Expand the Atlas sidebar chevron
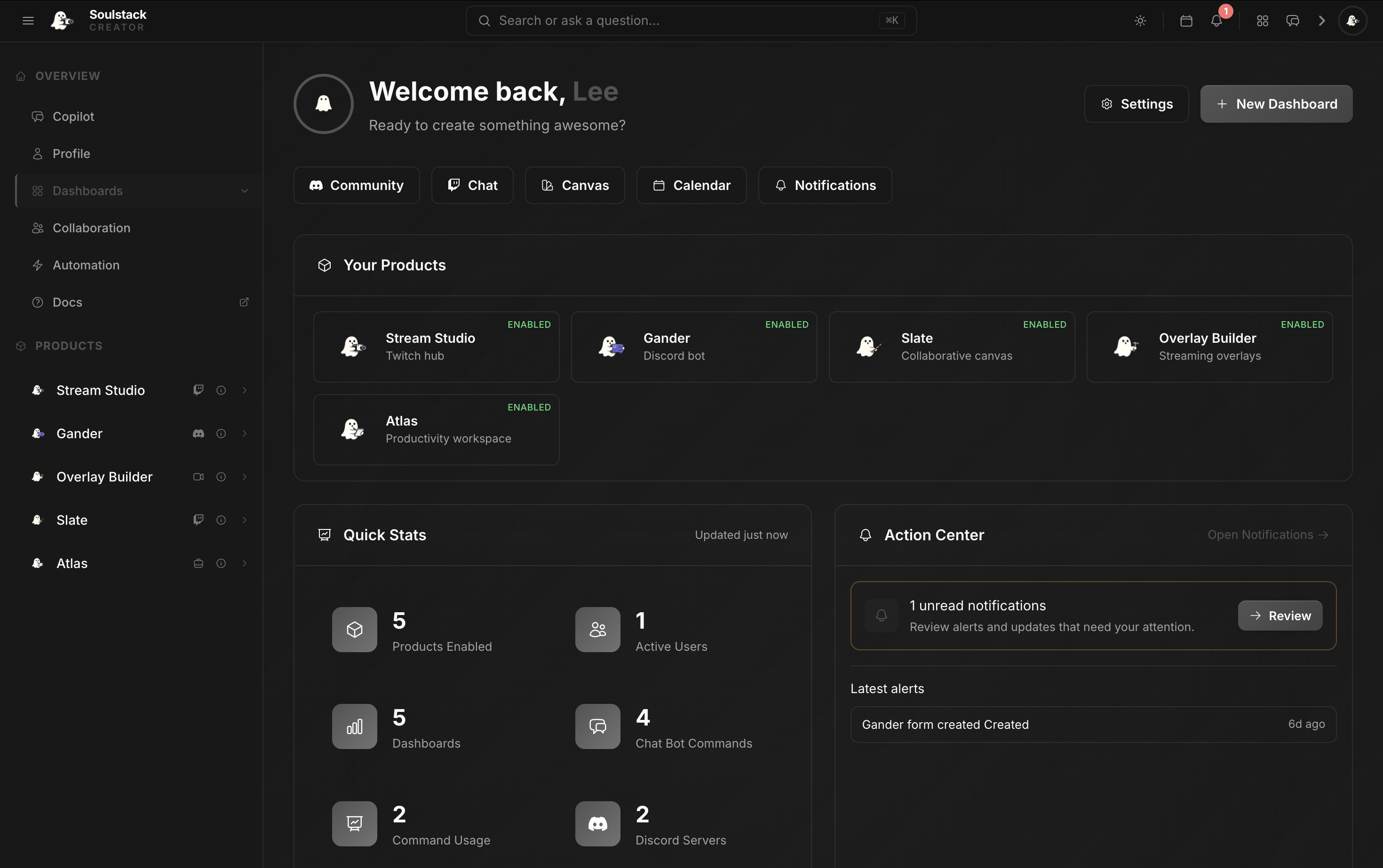Viewport: 1383px width, 868px height. tap(244, 564)
